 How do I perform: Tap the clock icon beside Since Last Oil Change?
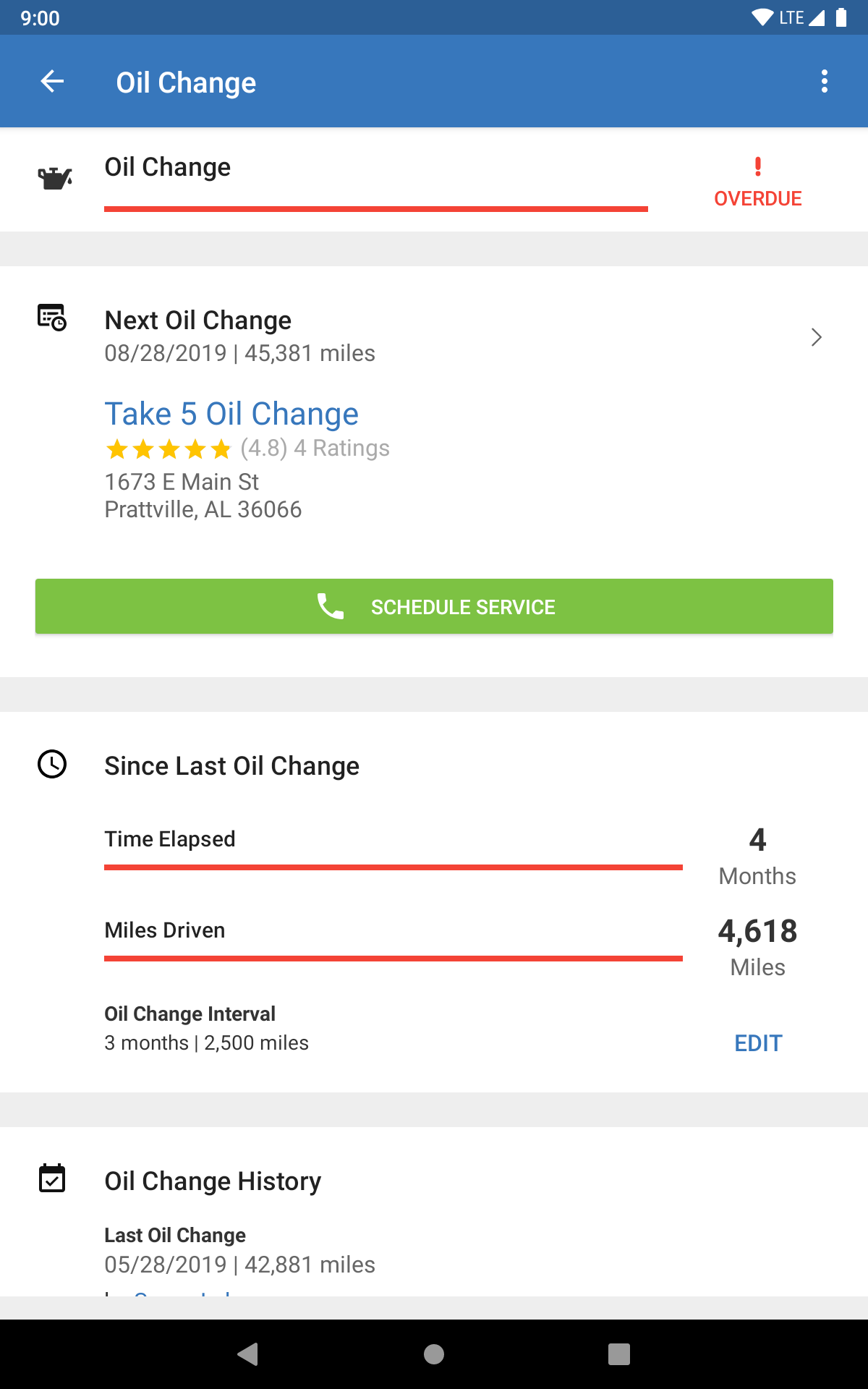point(52,764)
